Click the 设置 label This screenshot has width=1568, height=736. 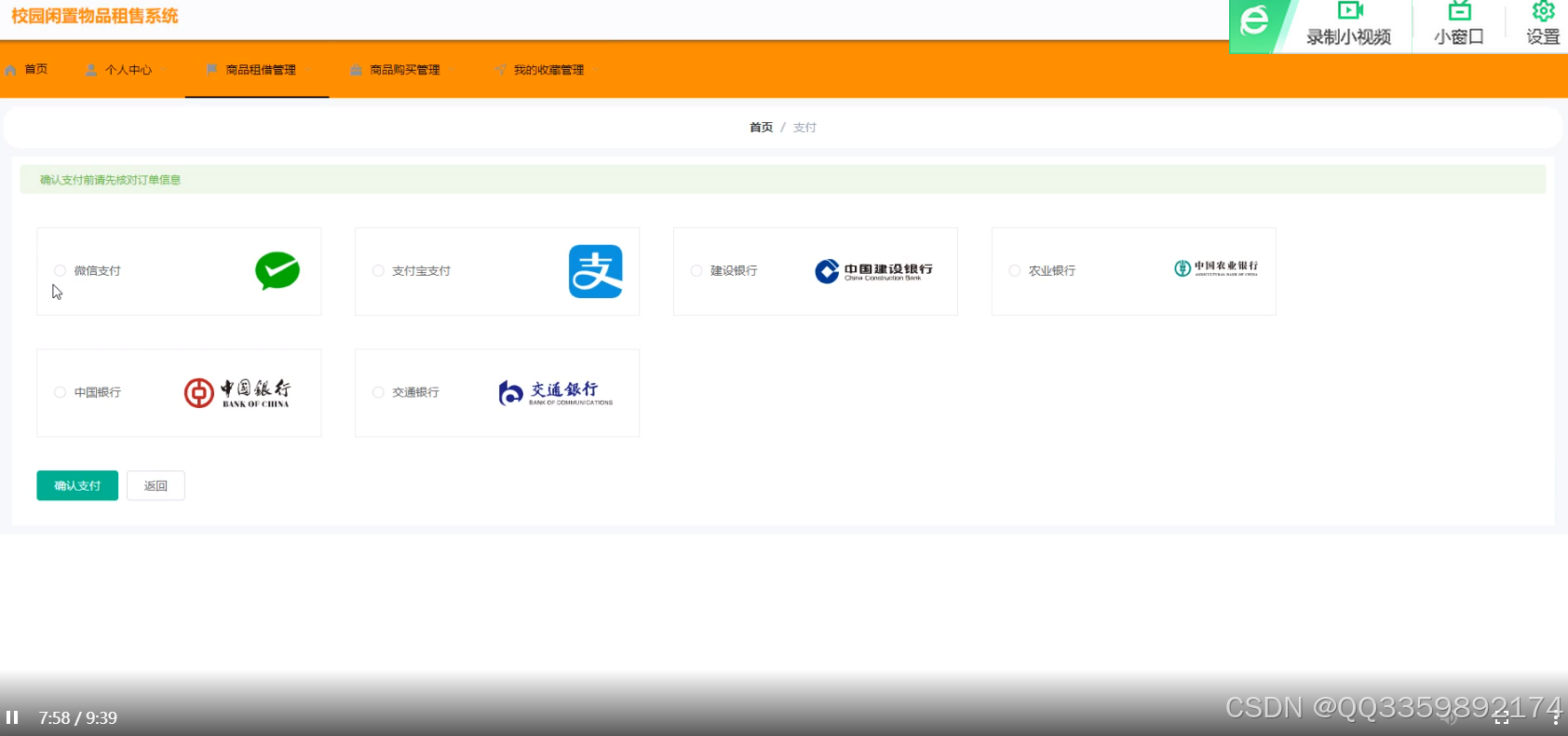point(1543,37)
